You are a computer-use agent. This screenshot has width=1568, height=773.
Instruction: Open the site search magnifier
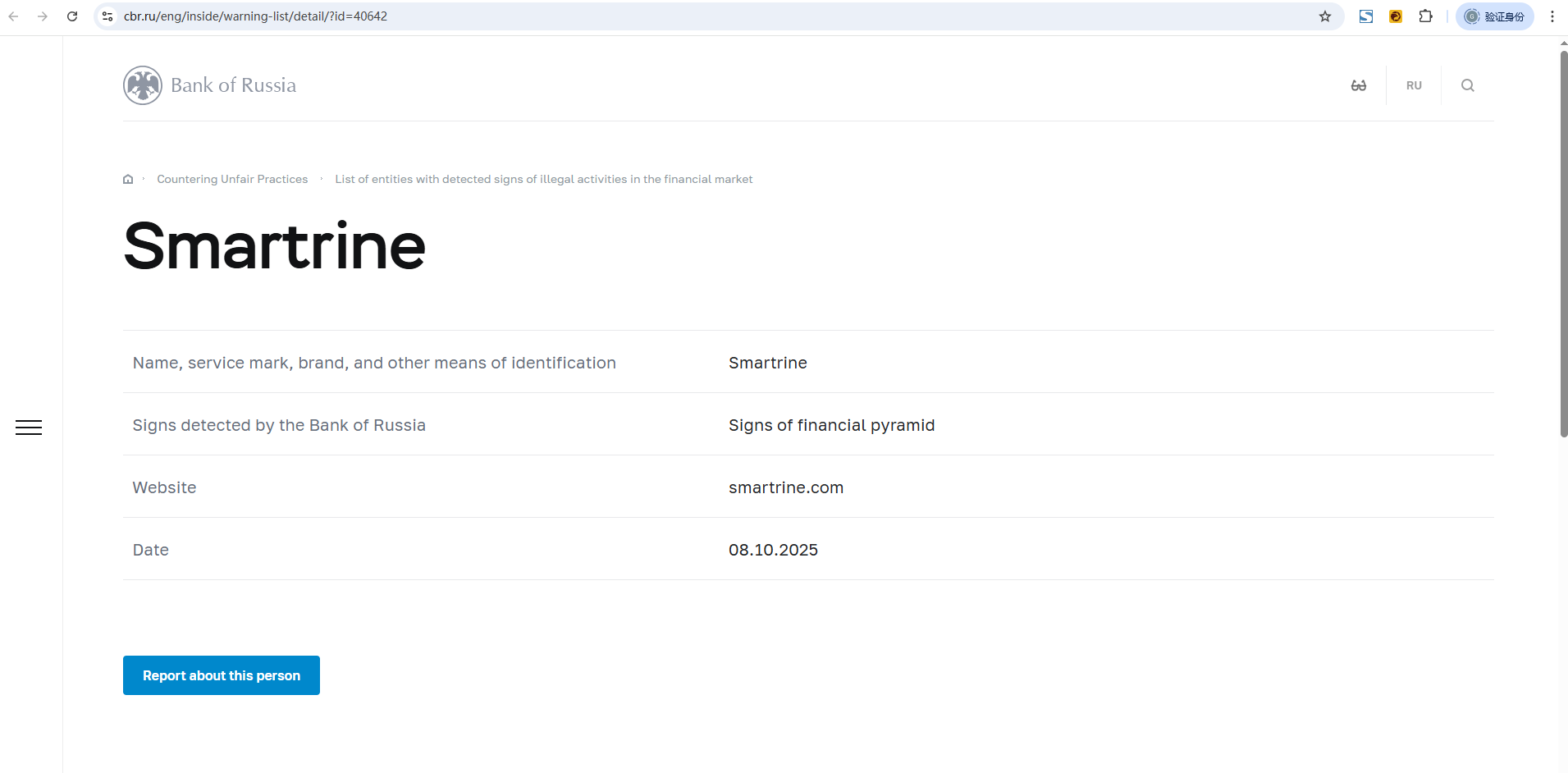1467,85
